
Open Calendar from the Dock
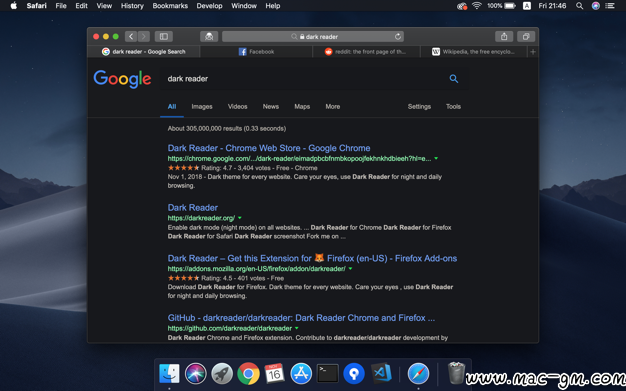[275, 373]
